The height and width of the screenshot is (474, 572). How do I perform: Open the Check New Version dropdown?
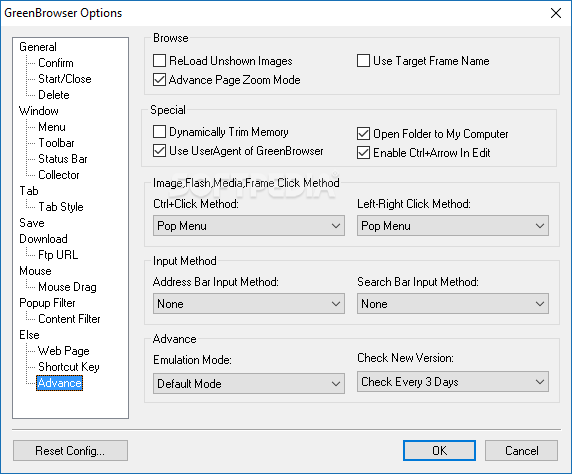453,382
